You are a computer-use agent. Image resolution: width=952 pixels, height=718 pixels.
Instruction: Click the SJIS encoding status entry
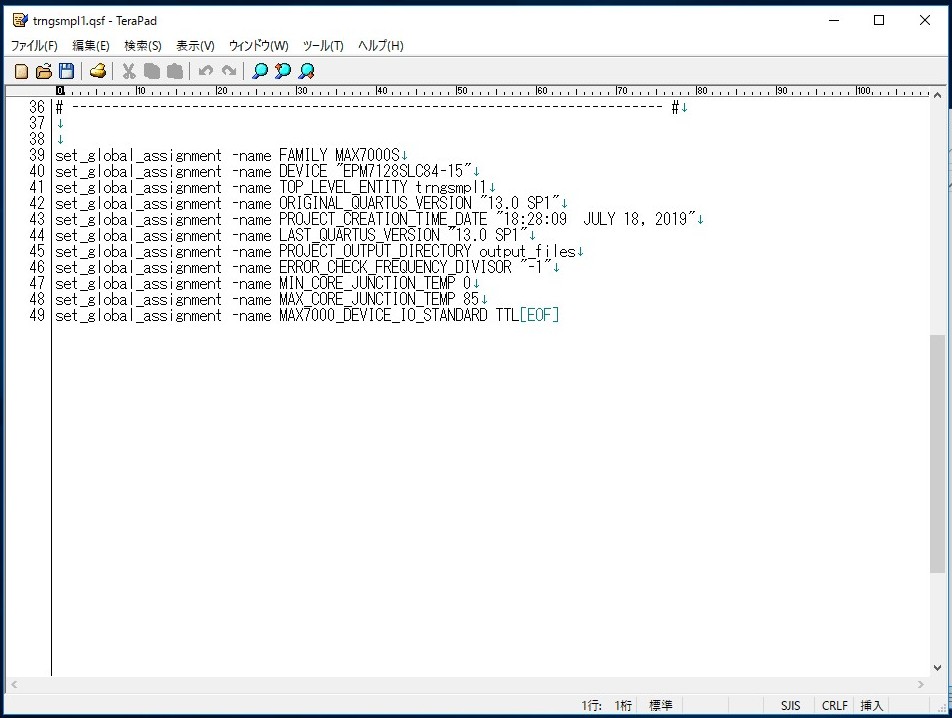(790, 705)
